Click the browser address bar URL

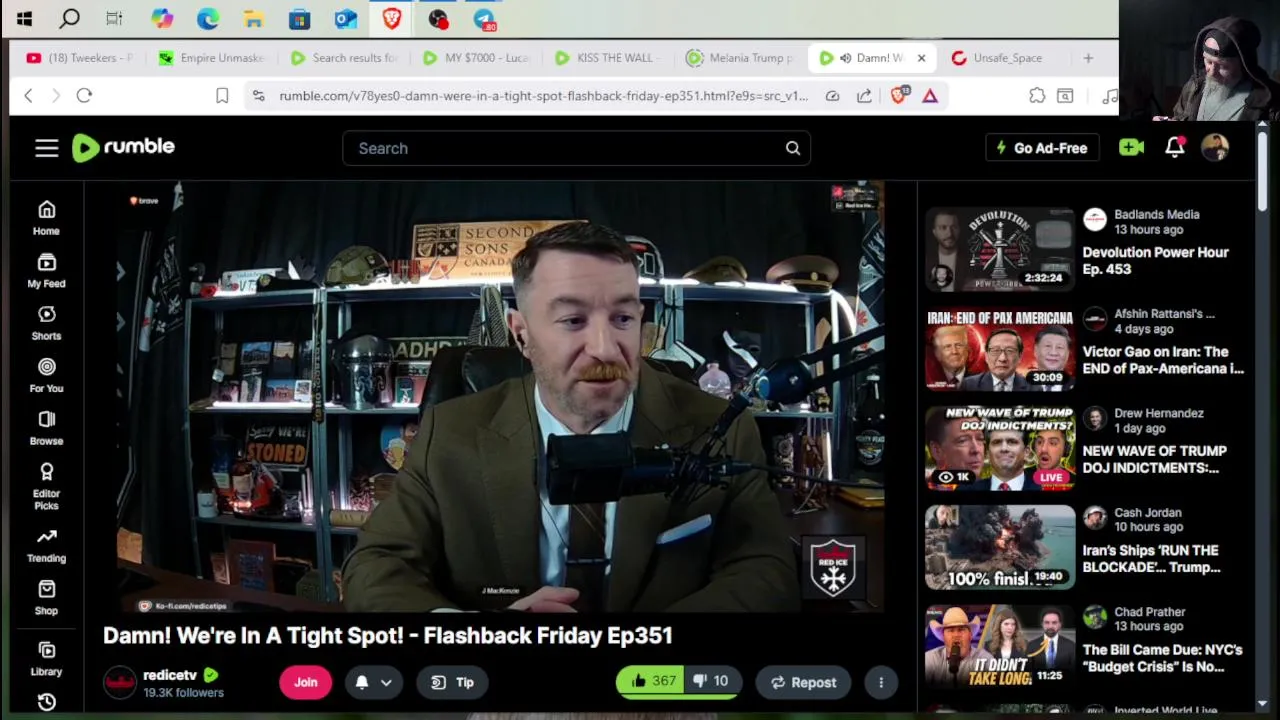click(543, 96)
